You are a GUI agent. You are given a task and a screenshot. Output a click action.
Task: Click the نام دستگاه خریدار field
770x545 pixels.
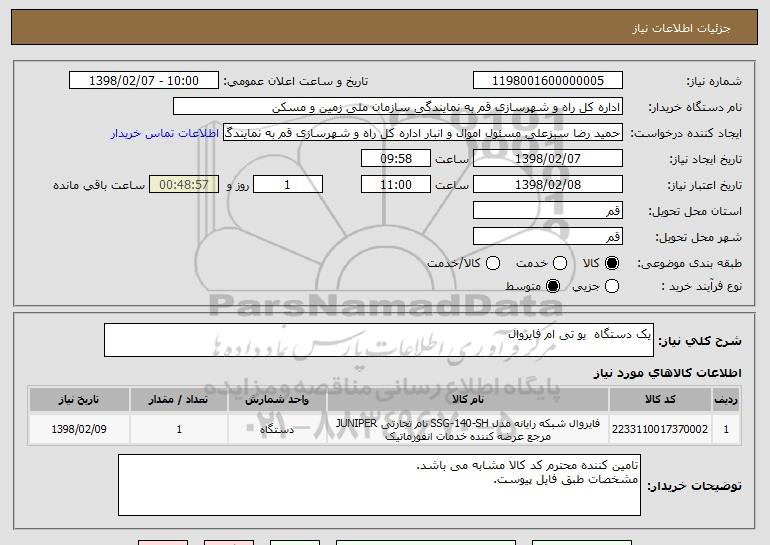(398, 107)
